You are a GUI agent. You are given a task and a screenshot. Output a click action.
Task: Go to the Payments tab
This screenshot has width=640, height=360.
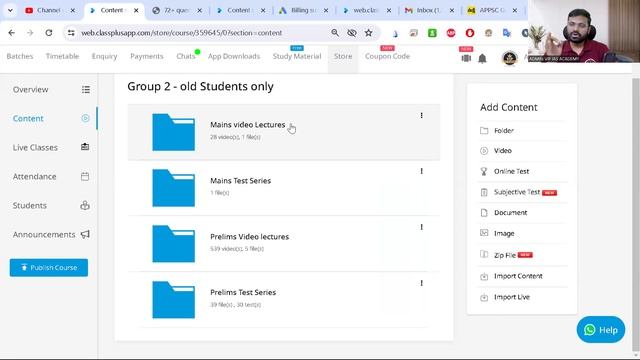coord(147,56)
